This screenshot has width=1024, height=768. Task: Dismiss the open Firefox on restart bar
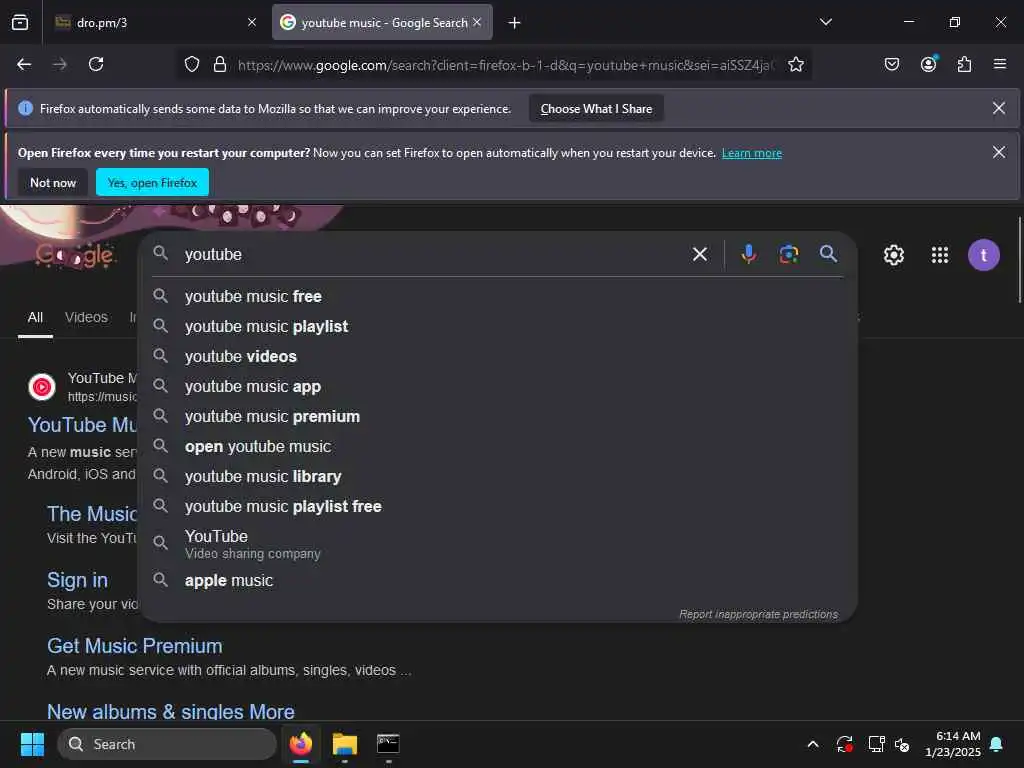[x=999, y=152]
